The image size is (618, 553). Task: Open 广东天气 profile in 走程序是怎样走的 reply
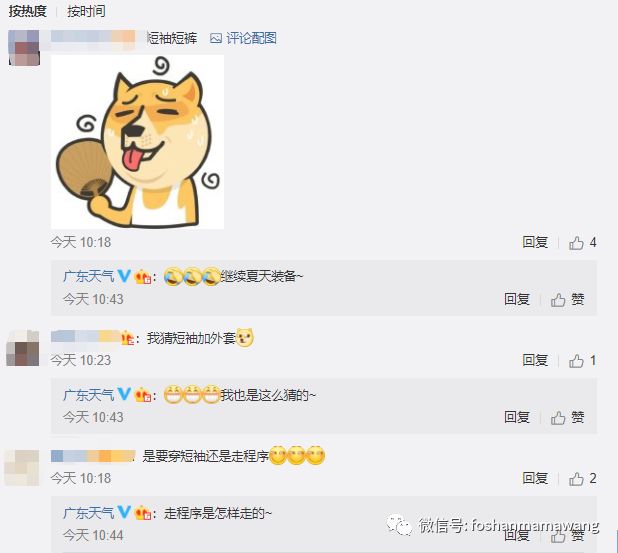89,513
